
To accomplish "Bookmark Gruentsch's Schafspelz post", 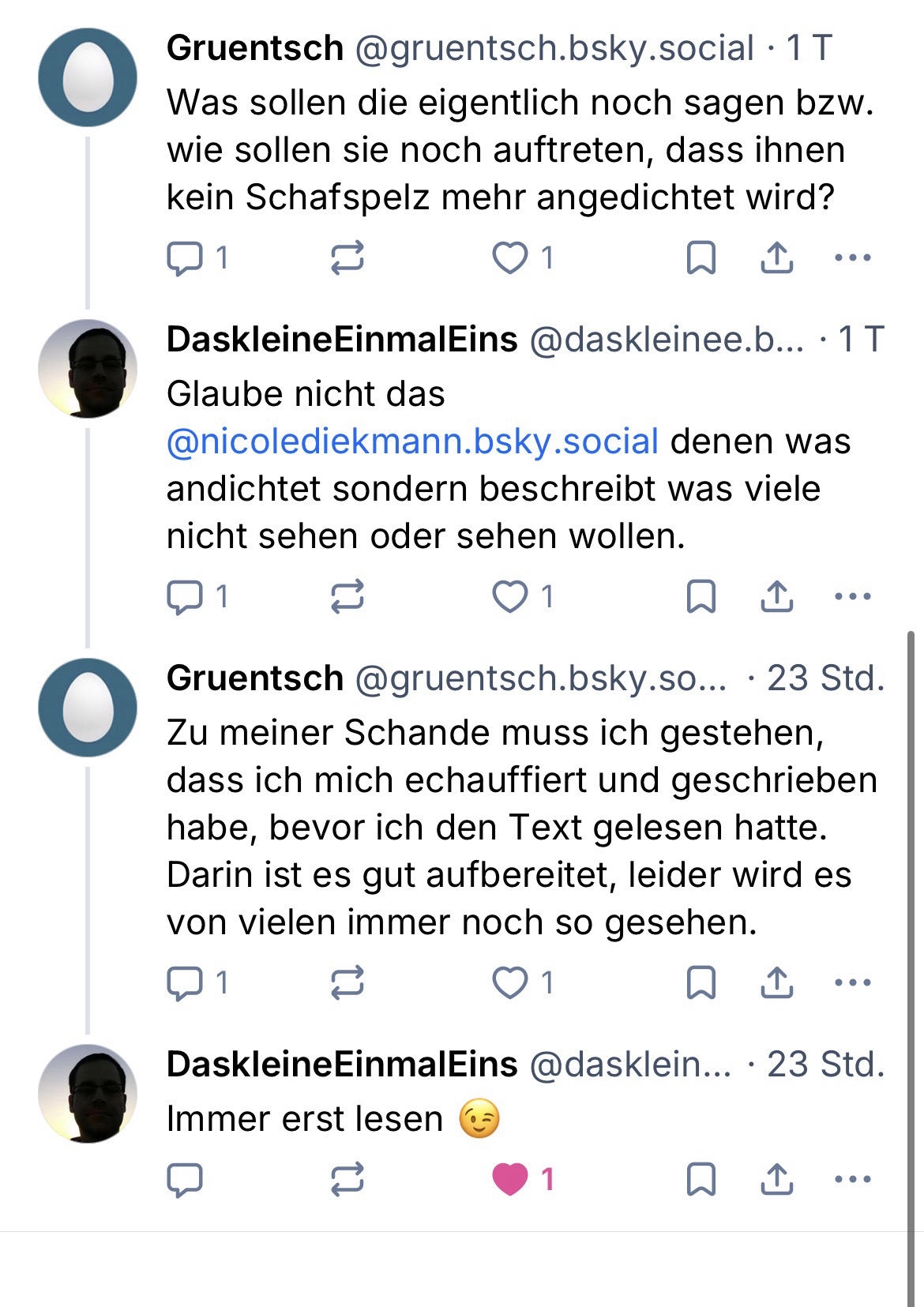I will coord(701,257).
